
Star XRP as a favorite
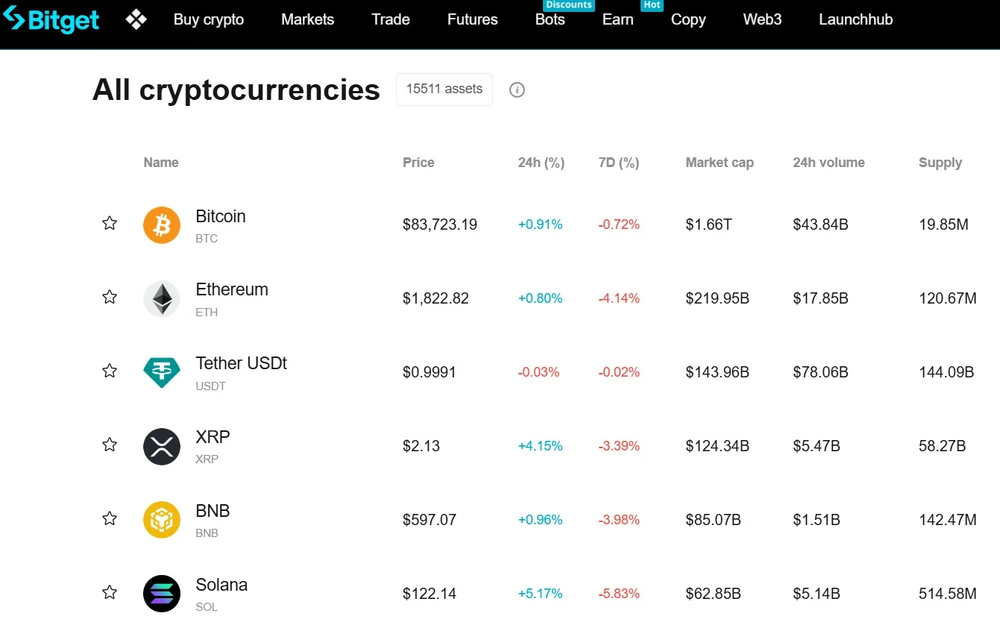tap(110, 445)
